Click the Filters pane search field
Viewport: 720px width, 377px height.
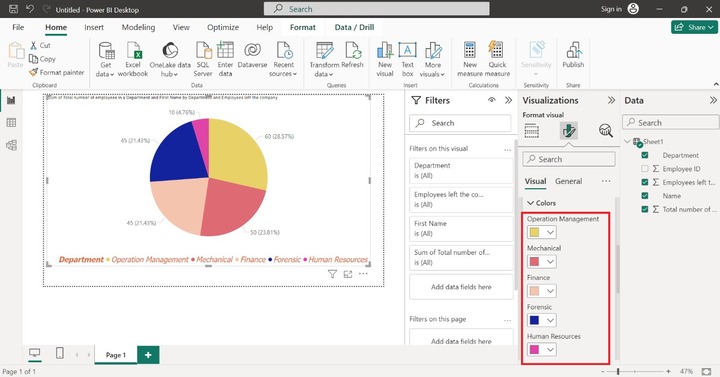[460, 123]
